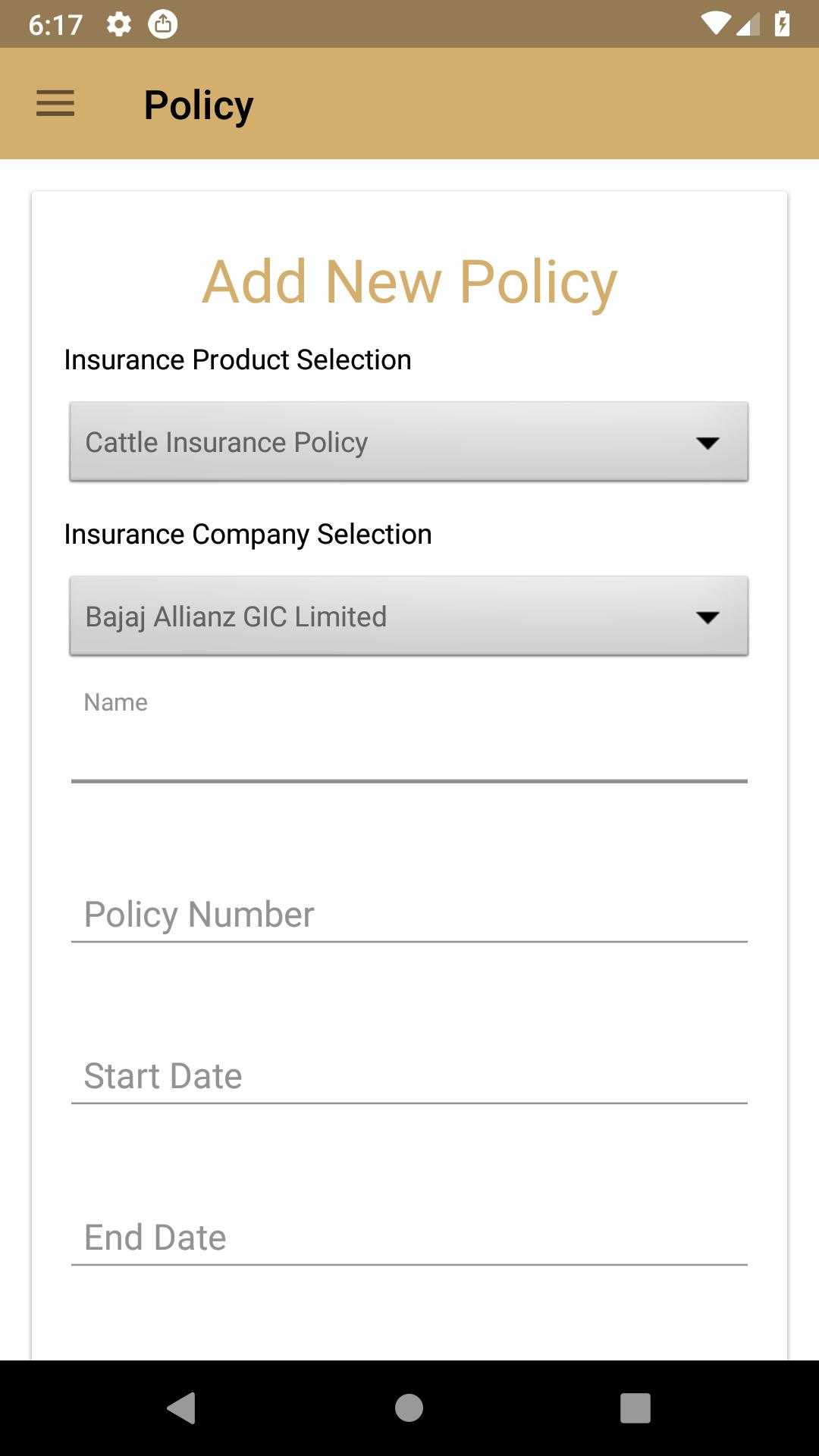Viewport: 819px width, 1456px height.
Task: Expand the insurance product arrow
Action: [708, 443]
